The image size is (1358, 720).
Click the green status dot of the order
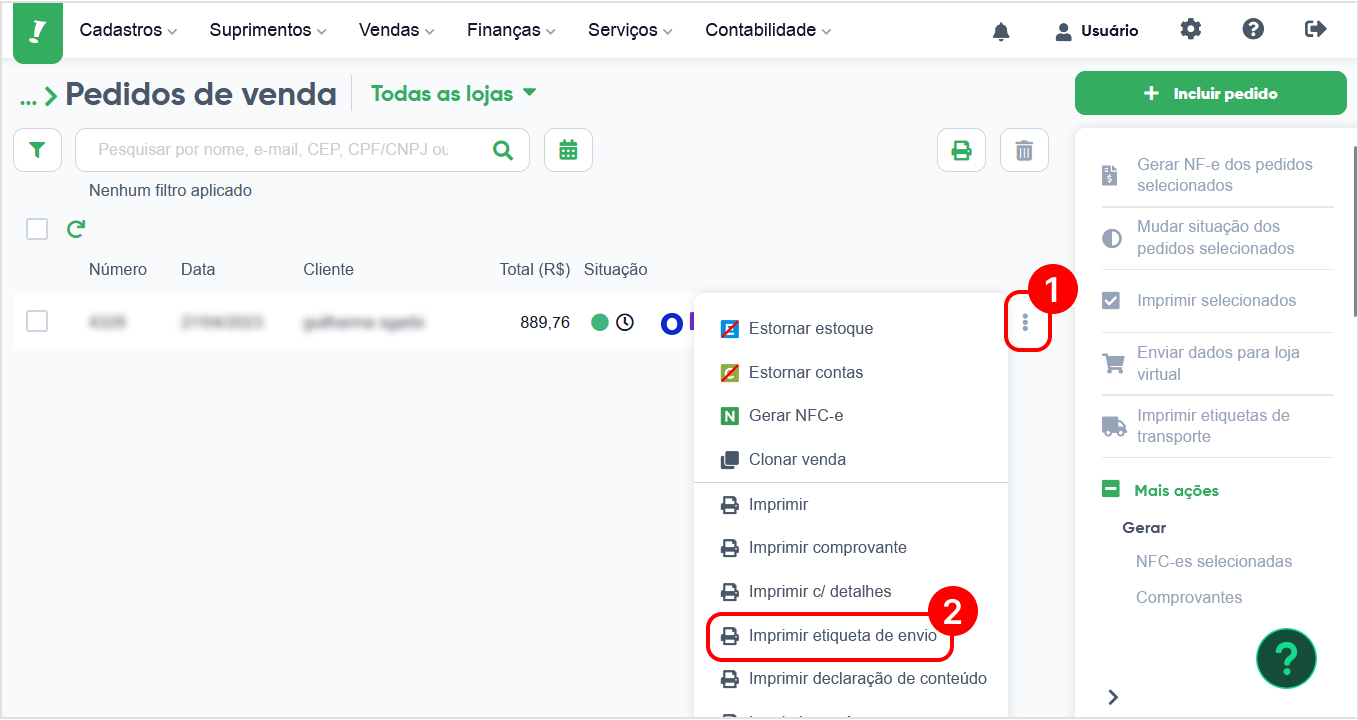coord(600,322)
